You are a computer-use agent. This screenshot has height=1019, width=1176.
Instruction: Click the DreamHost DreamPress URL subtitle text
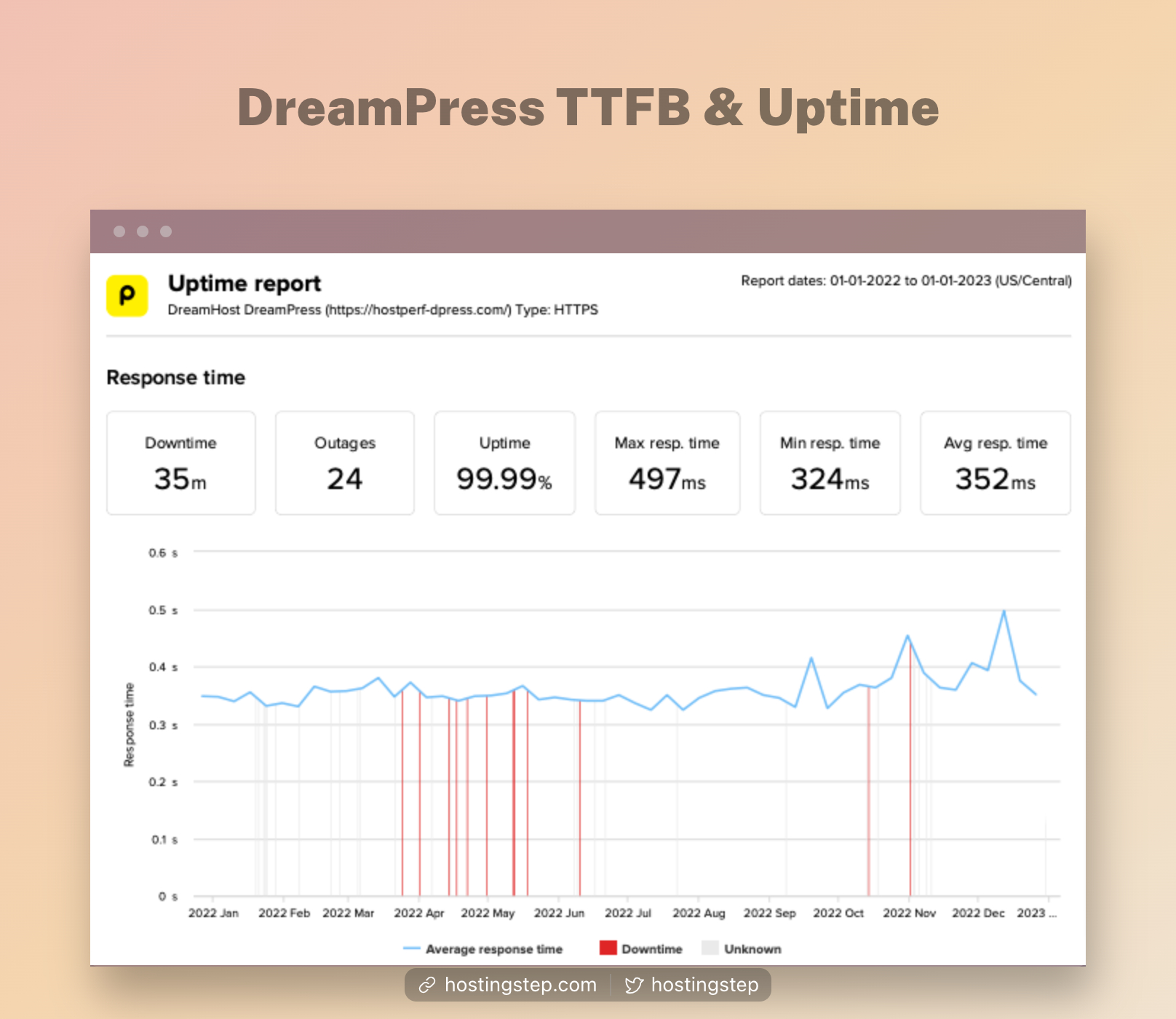coord(383,310)
